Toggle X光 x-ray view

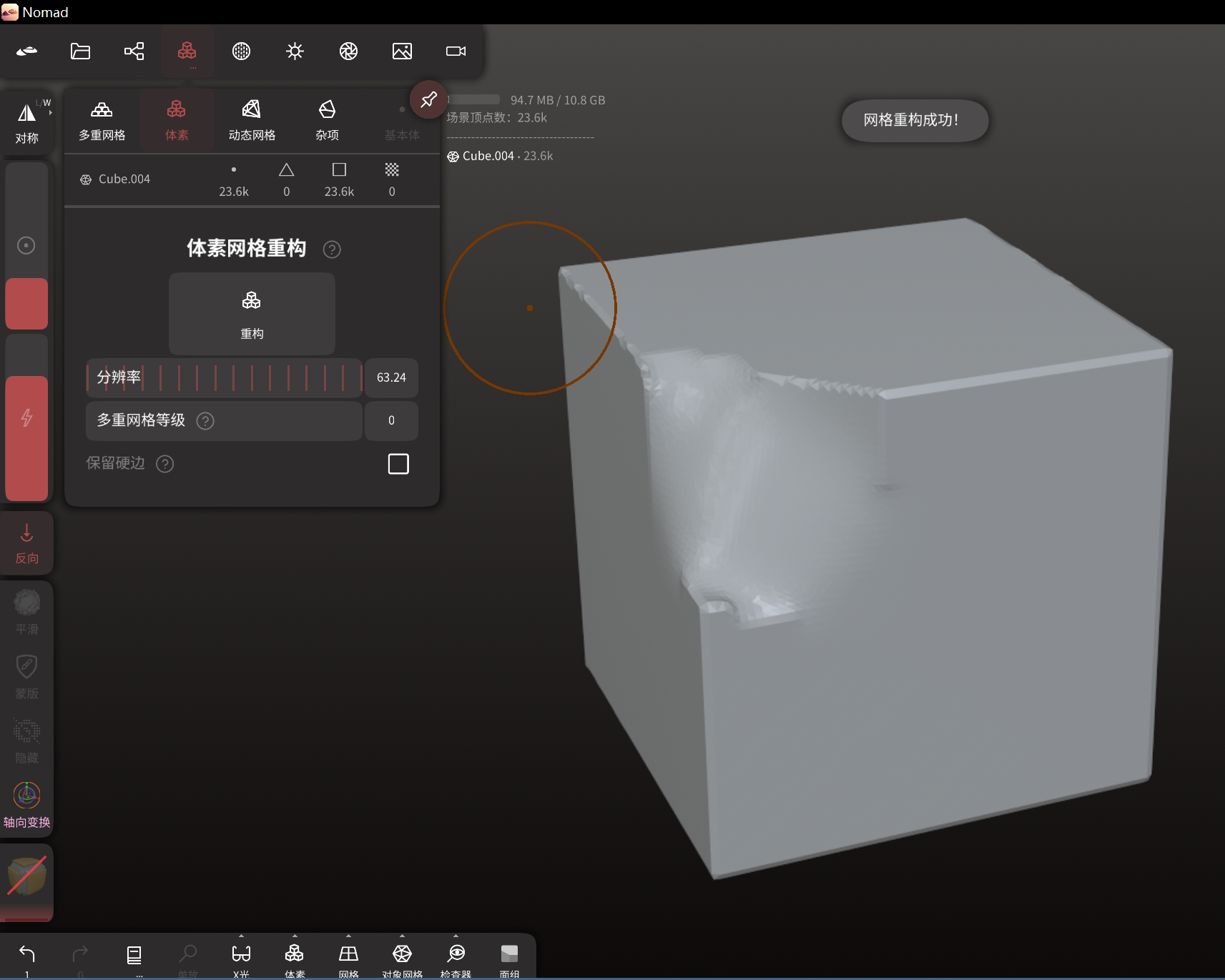(241, 959)
